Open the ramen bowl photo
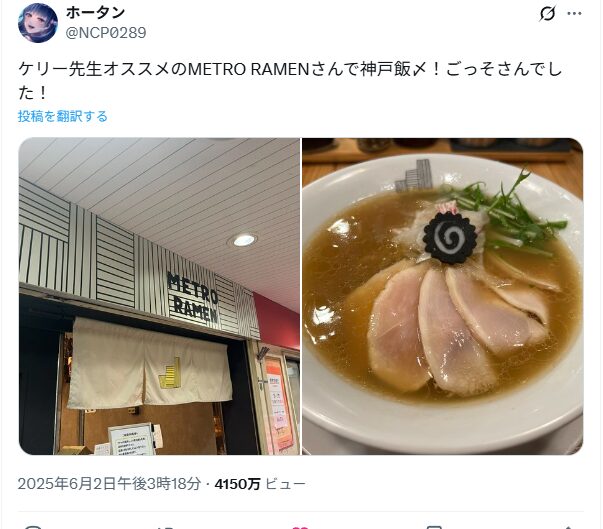This screenshot has width=603, height=529. [x=443, y=296]
